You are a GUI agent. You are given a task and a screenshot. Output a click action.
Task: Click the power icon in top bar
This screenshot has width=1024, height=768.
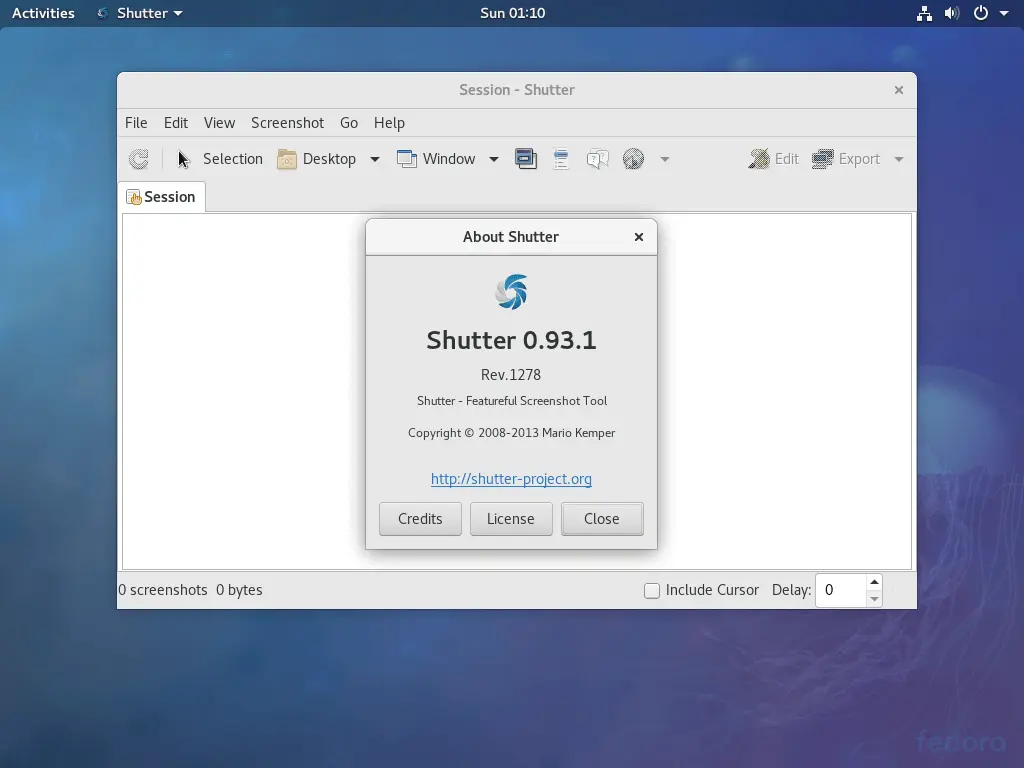pyautogui.click(x=981, y=13)
